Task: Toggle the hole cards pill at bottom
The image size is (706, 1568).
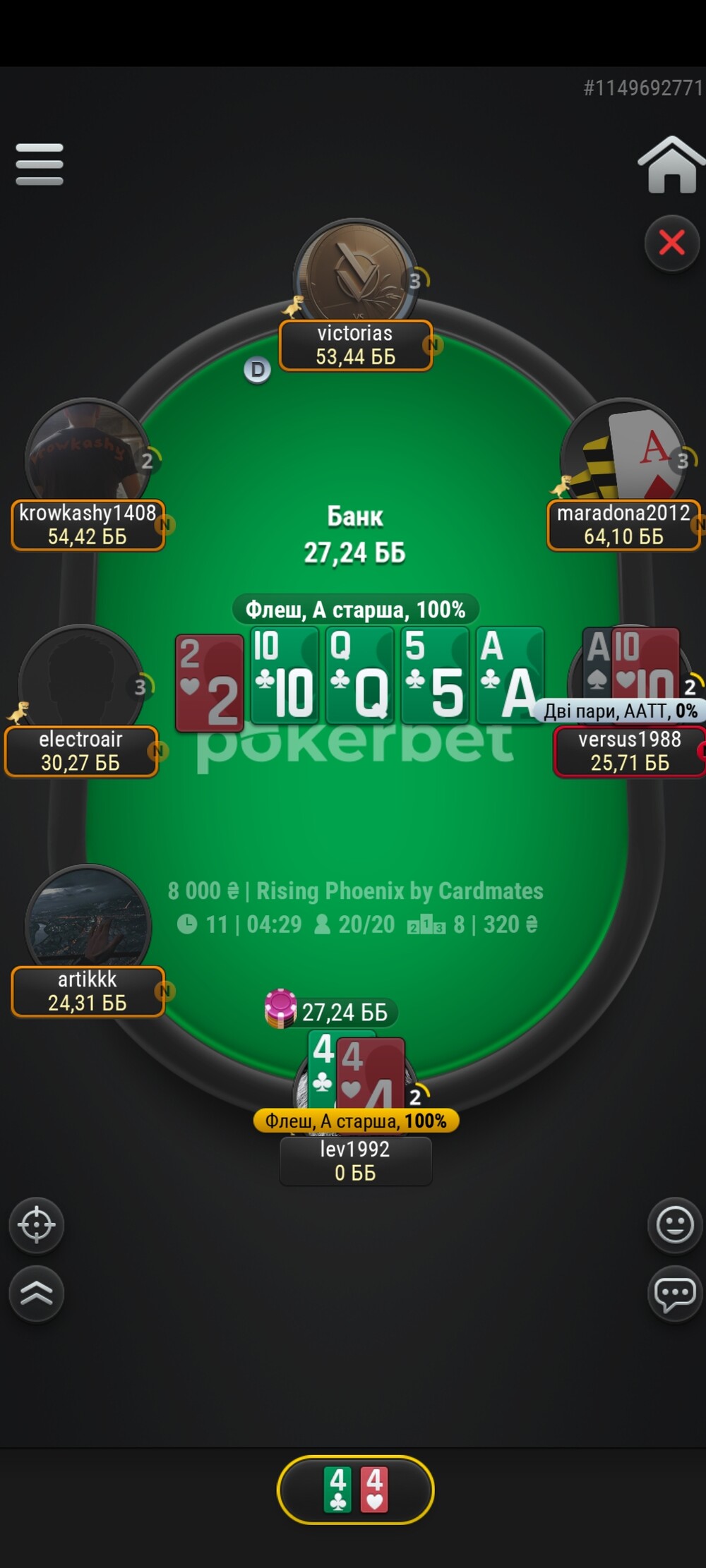Action: click(x=355, y=1490)
